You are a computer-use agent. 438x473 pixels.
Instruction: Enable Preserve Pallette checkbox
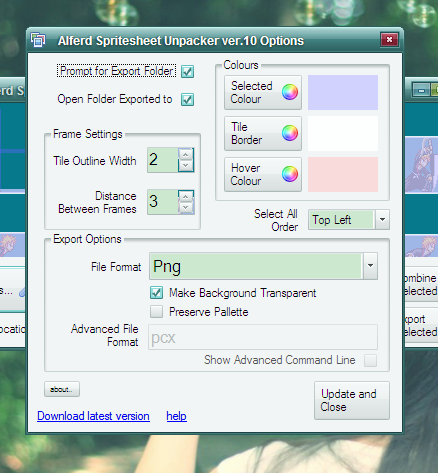coord(156,312)
